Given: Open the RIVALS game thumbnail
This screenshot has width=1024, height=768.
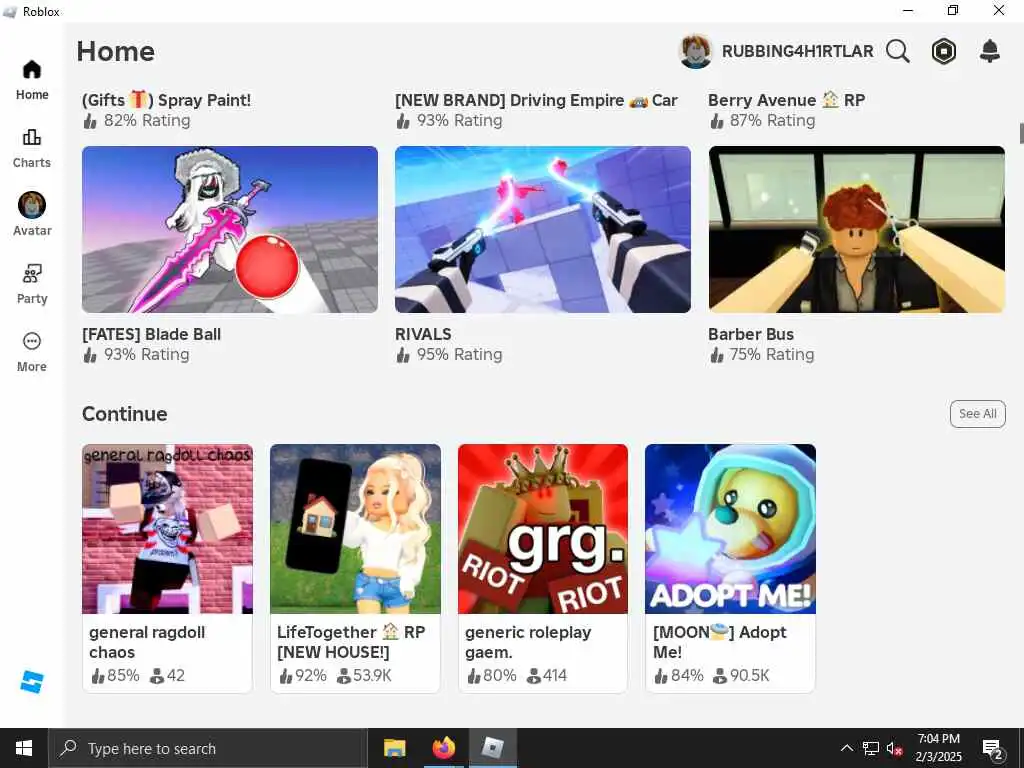Looking at the screenshot, I should coord(543,229).
